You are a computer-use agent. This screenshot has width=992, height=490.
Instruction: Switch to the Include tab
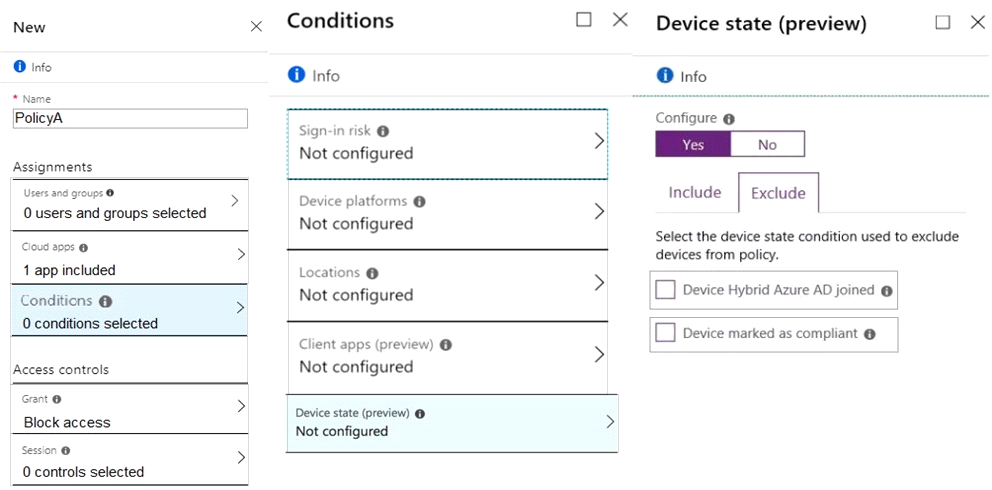point(695,192)
